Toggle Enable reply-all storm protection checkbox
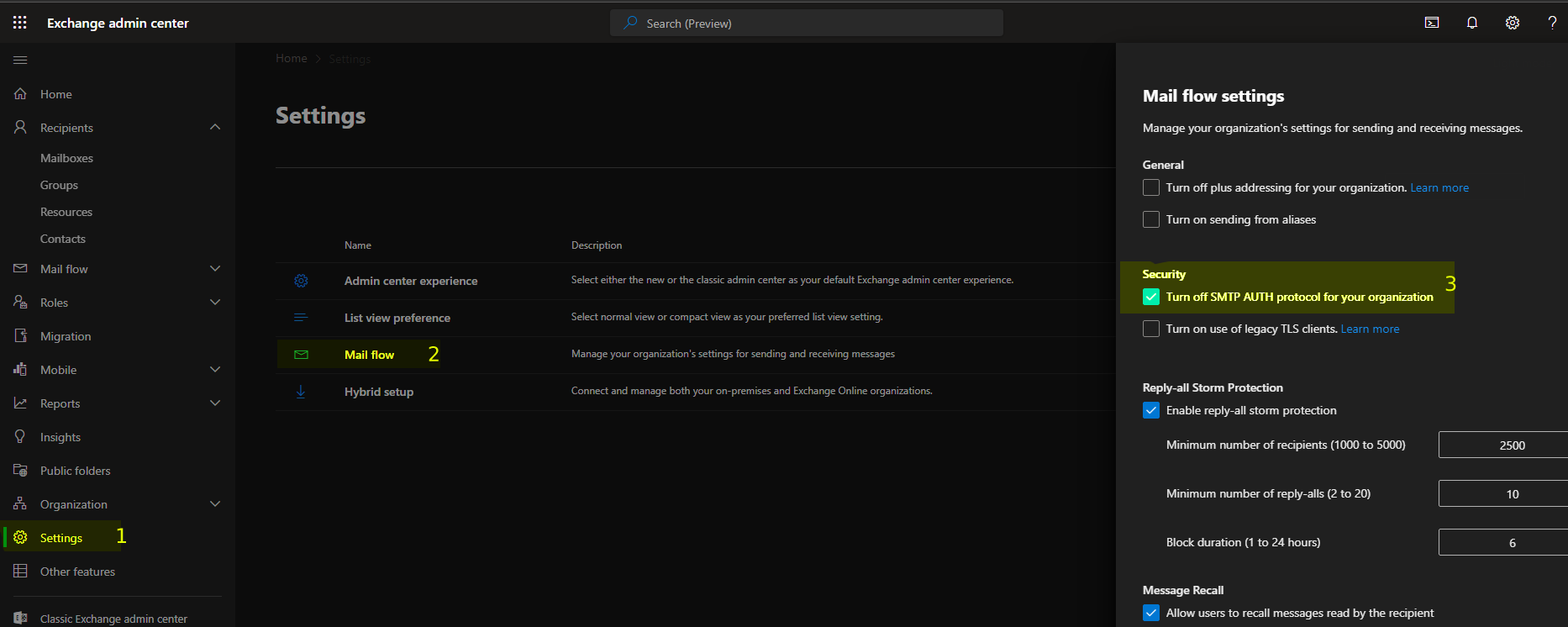 (1151, 410)
